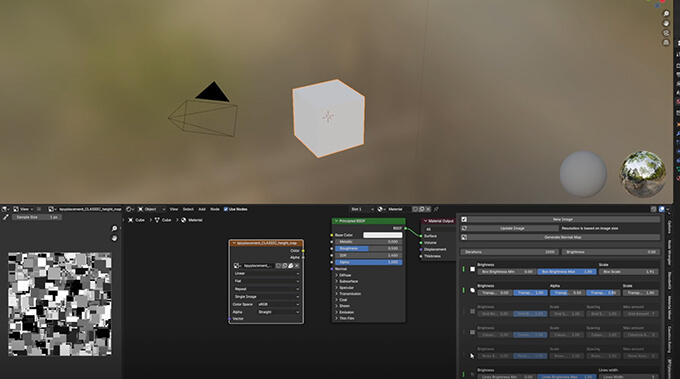680x379 pixels.
Task: Open the Select menu in node editor
Action: point(188,209)
